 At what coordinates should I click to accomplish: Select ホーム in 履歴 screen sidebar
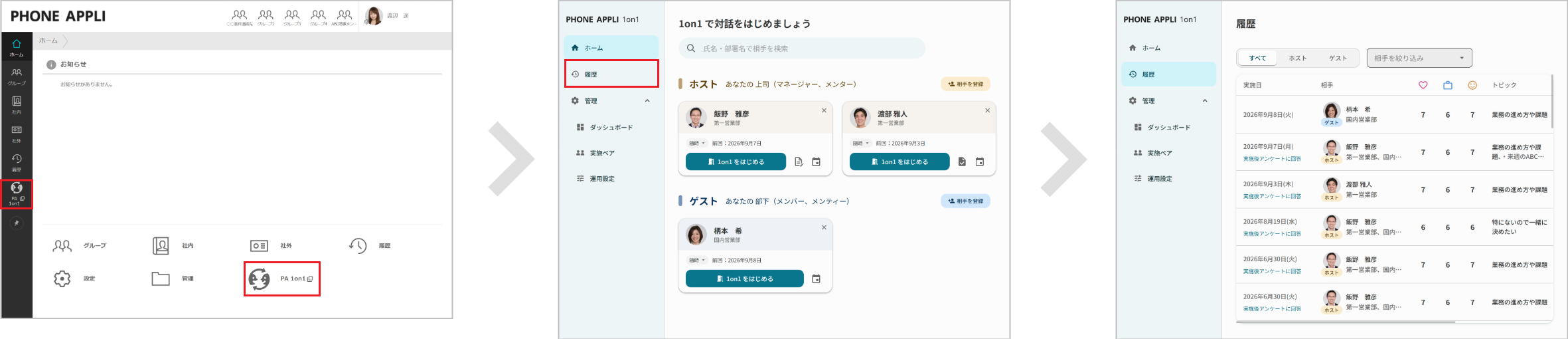[x=1168, y=48]
